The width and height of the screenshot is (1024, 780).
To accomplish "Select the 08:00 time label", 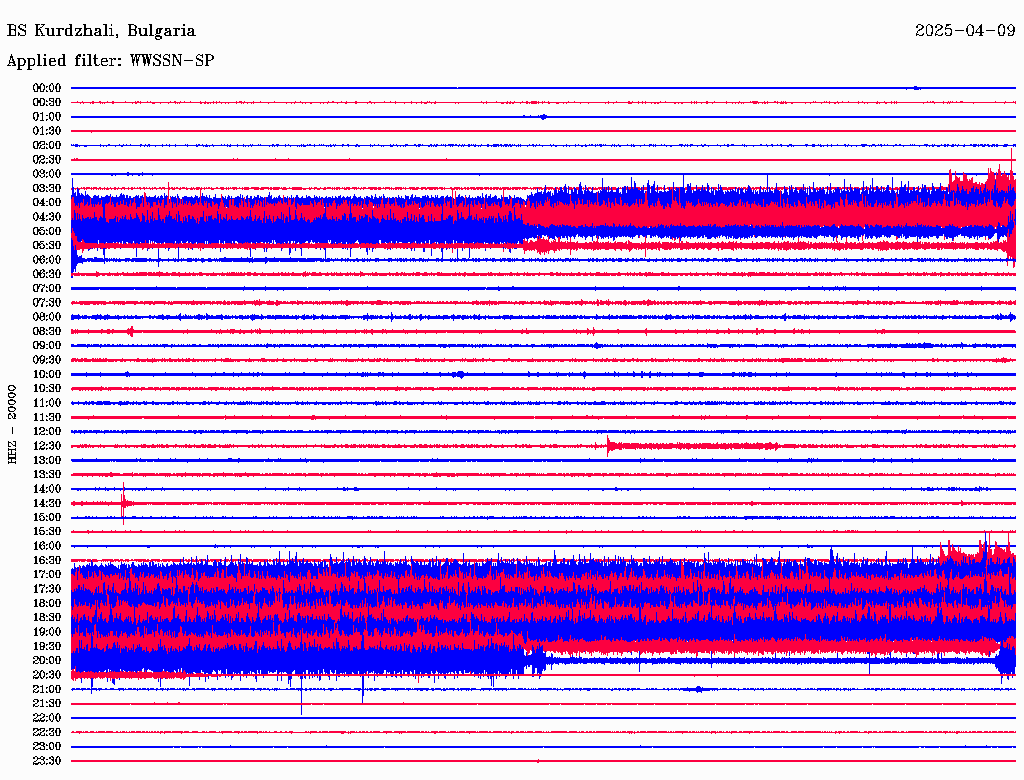I will pyautogui.click(x=47, y=317).
